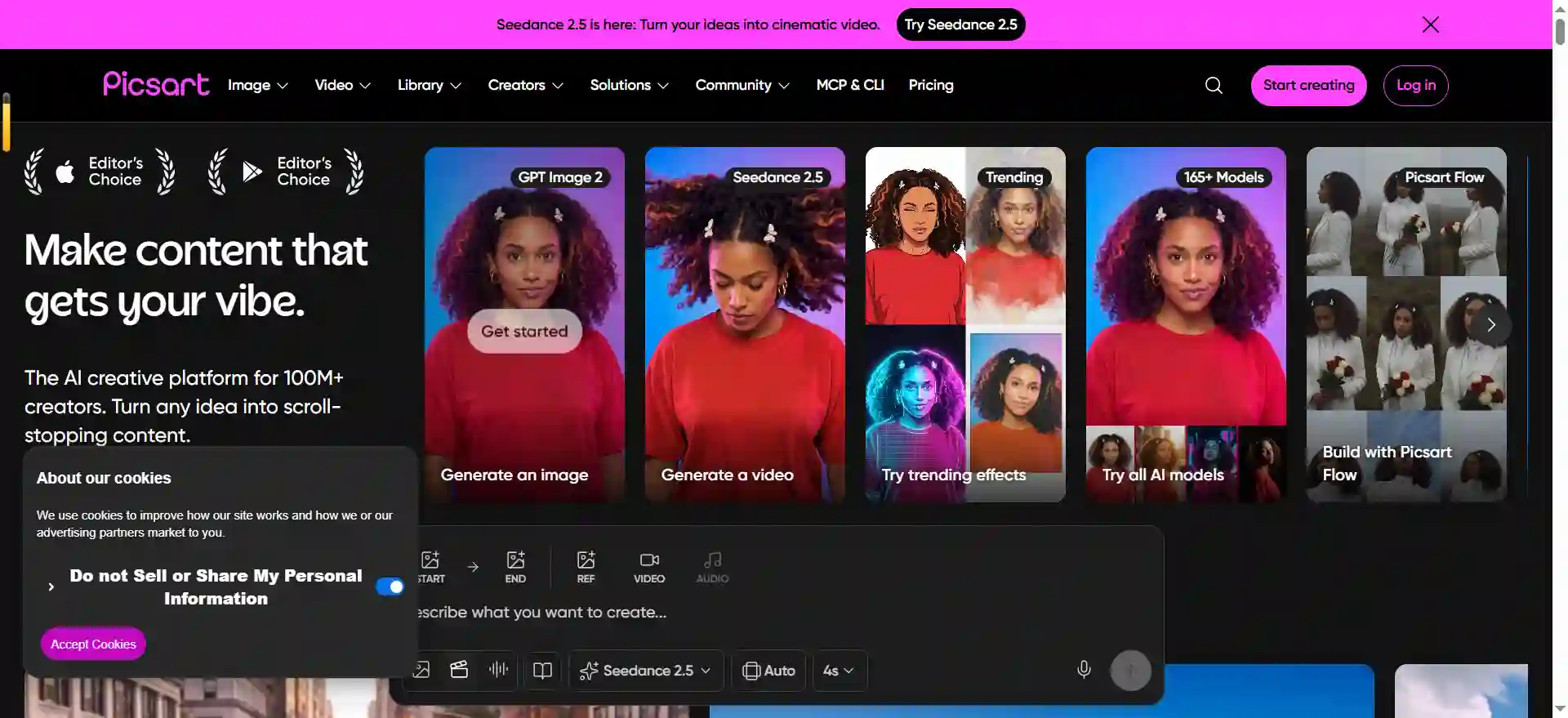Open the search magnifier icon
Screen dimensions: 1568x718
coord(1214,85)
